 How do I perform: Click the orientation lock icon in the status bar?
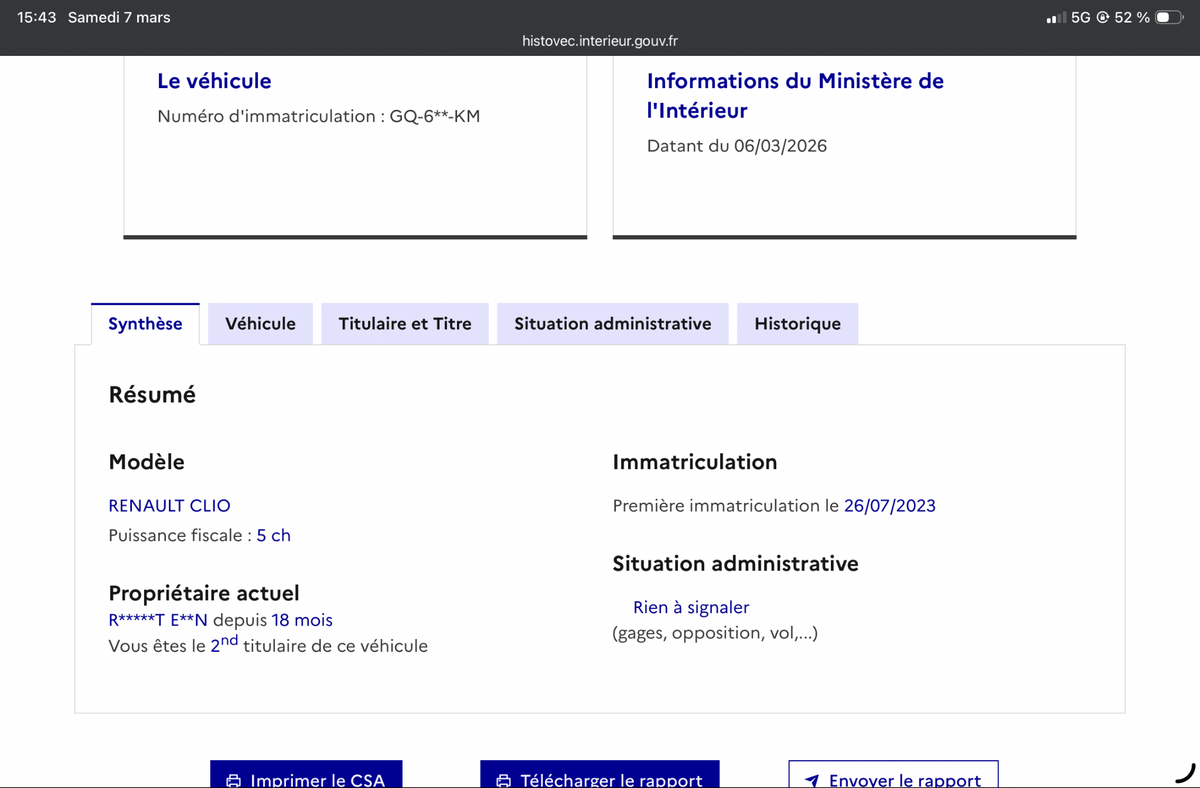tap(1102, 16)
